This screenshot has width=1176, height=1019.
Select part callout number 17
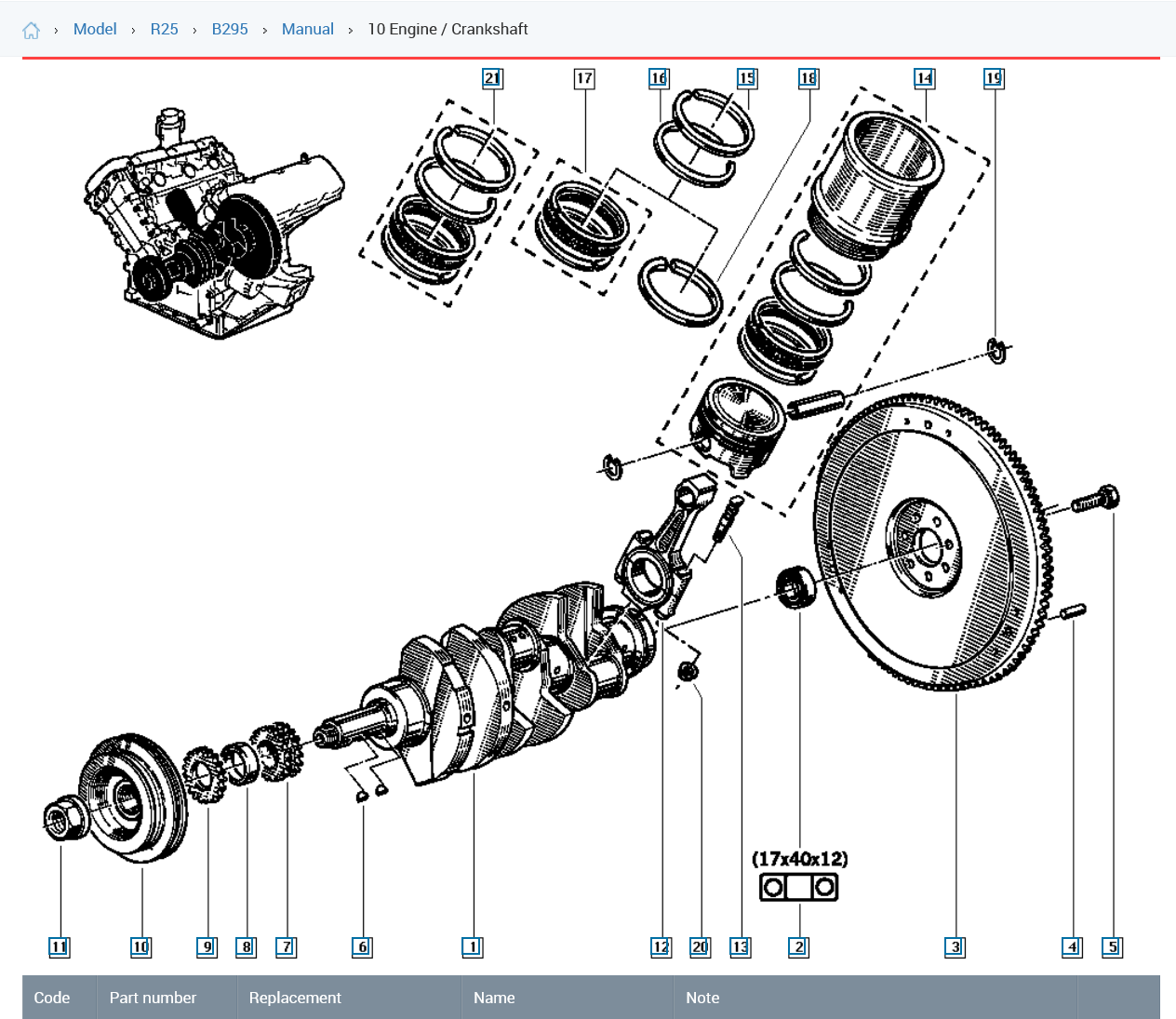[584, 78]
